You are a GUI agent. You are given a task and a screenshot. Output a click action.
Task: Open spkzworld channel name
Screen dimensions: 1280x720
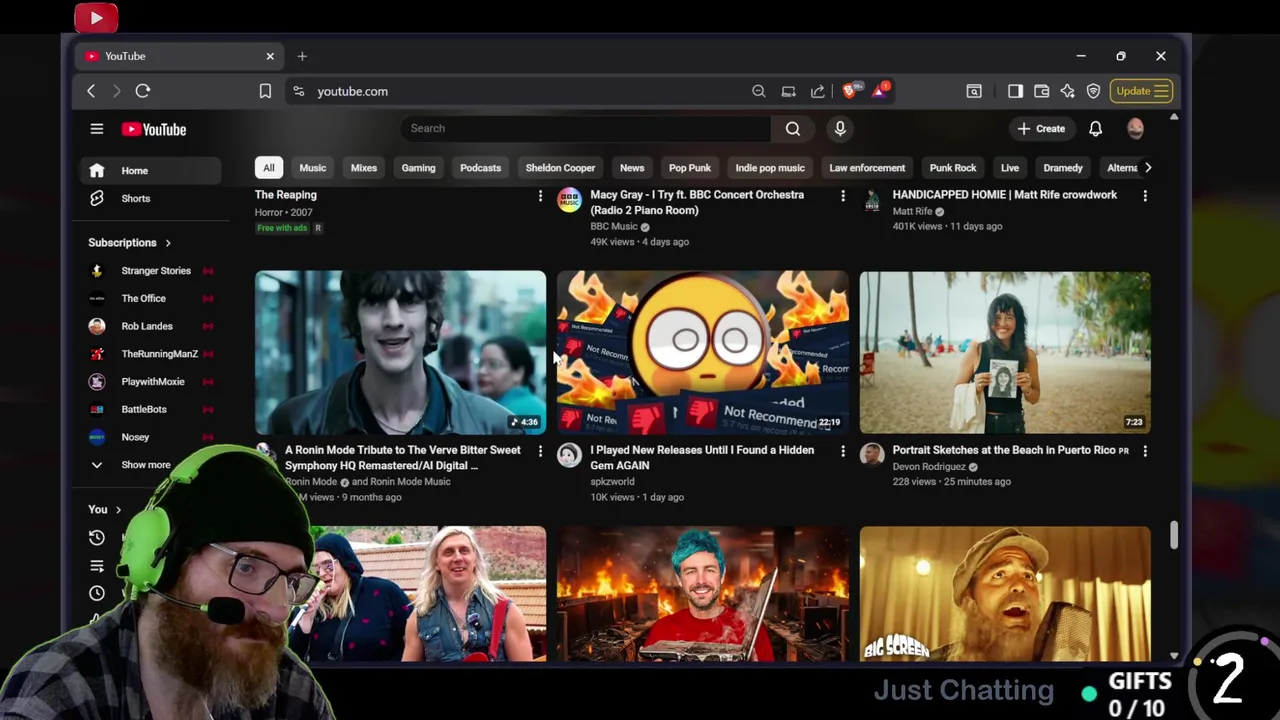point(612,482)
